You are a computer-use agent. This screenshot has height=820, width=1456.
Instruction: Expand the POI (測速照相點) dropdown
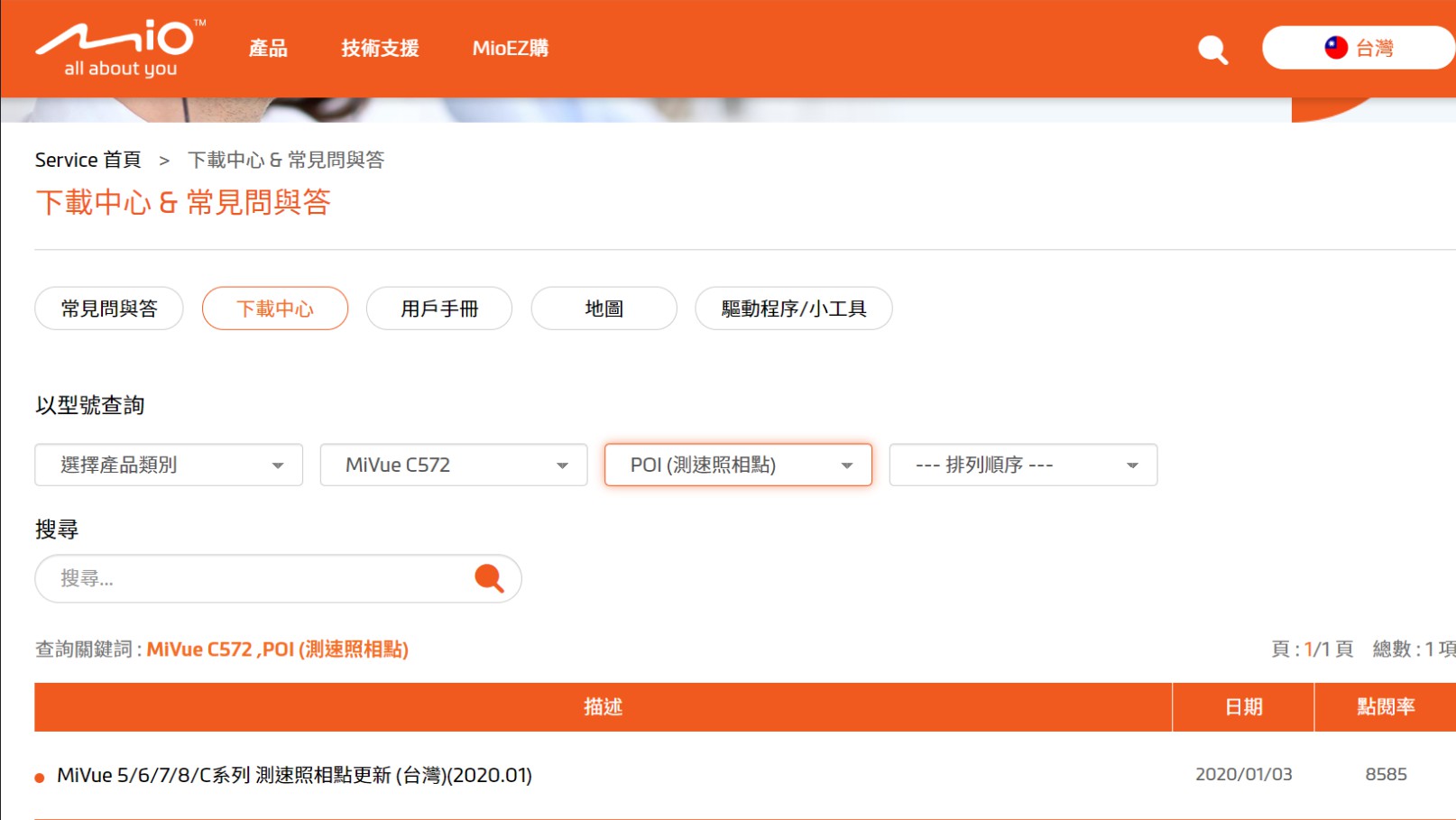(738, 465)
